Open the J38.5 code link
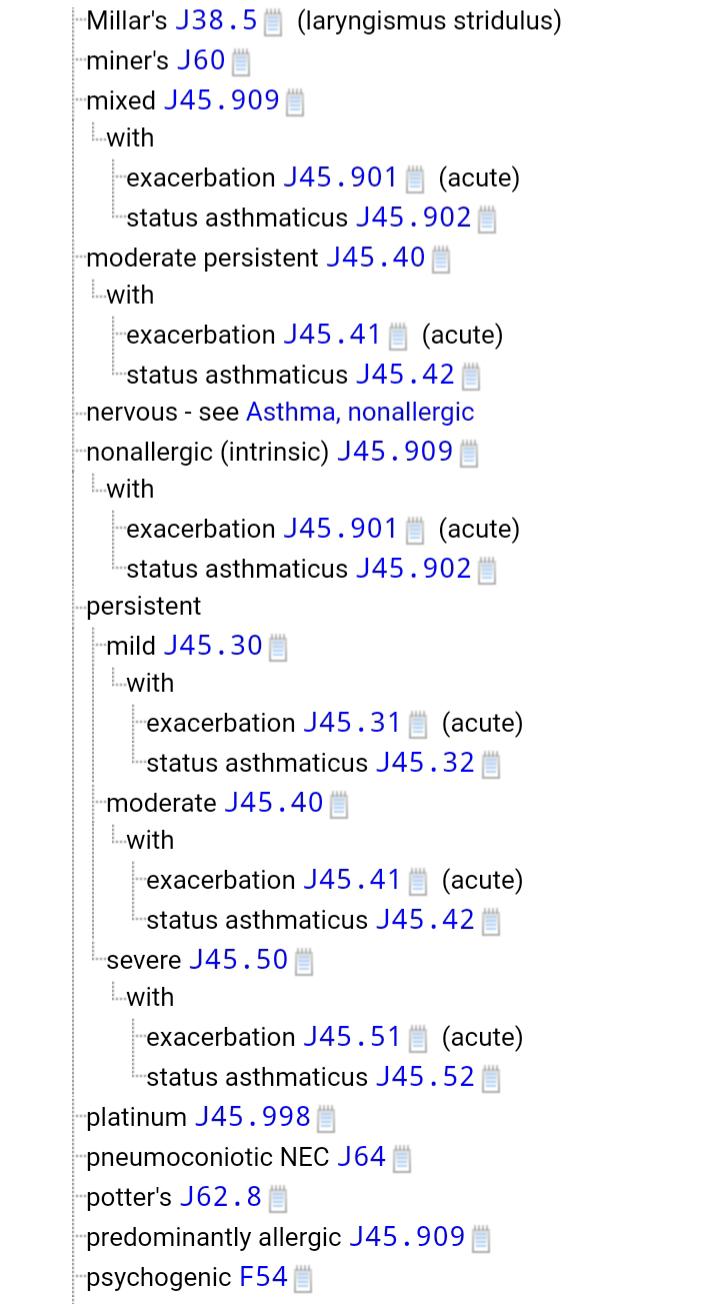Viewport: 720px width, 1304px height. tap(216, 20)
